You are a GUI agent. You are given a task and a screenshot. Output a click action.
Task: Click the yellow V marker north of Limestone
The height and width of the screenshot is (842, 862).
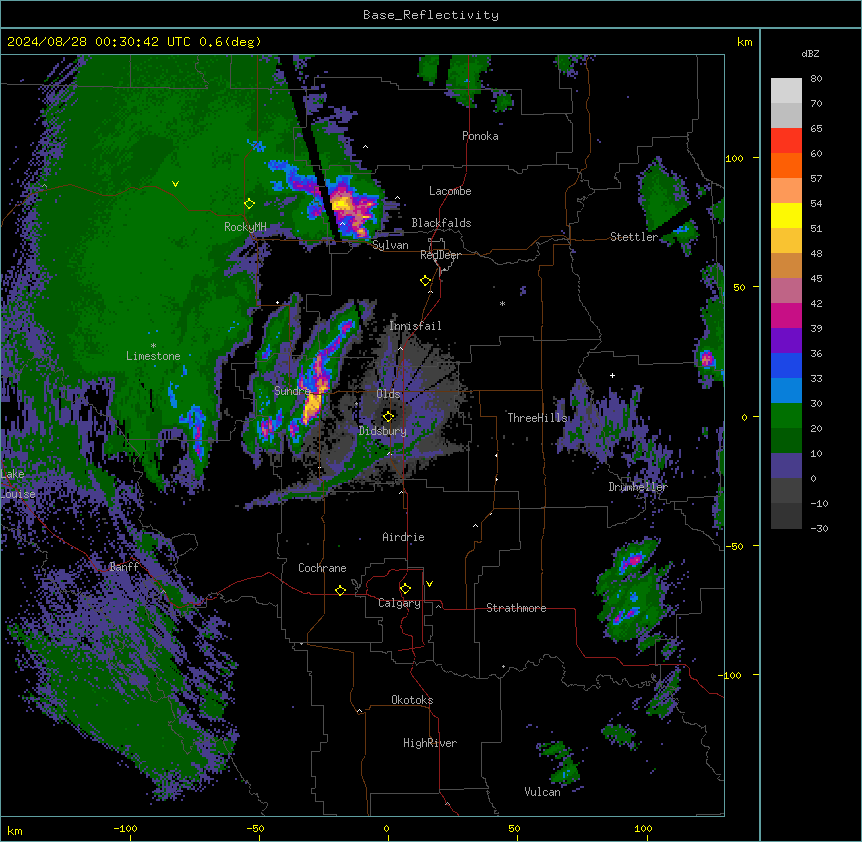(x=175, y=184)
